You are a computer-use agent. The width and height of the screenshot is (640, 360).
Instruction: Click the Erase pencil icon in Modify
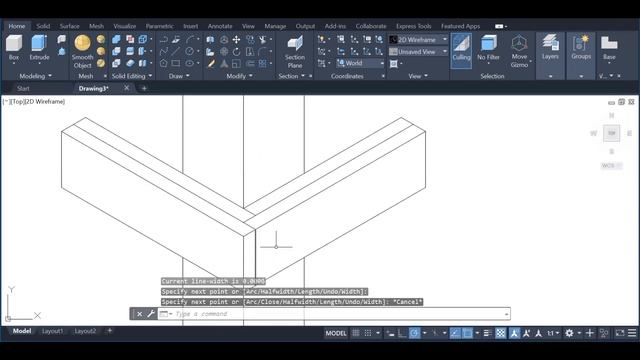coord(211,63)
